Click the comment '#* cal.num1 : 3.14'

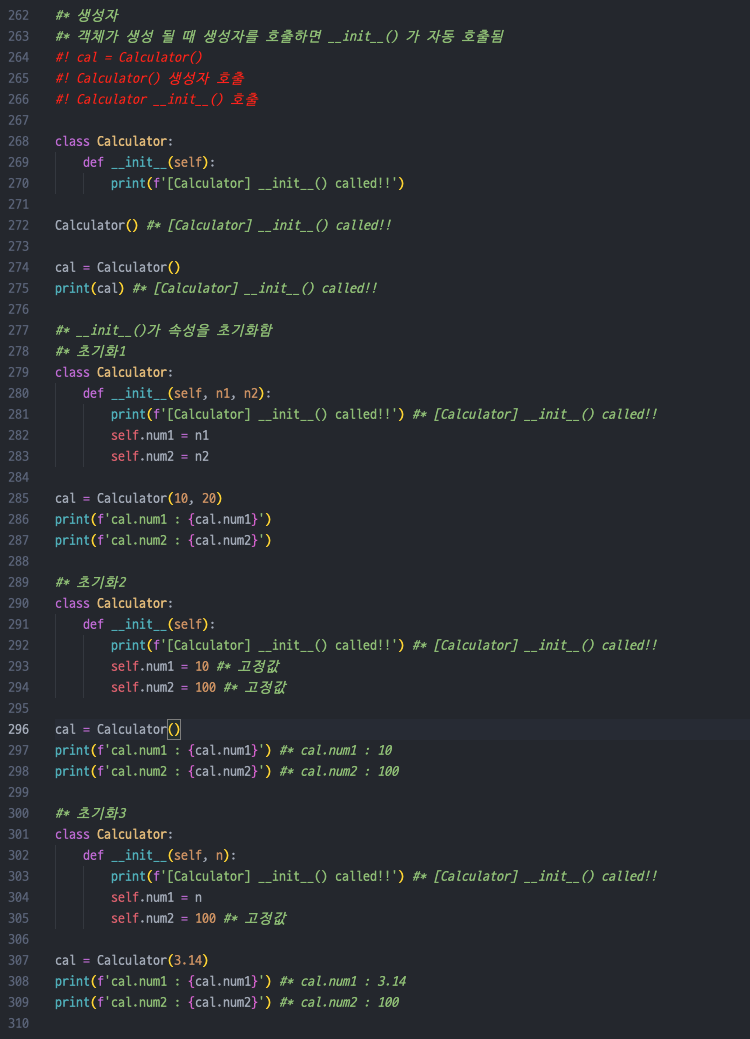tap(343, 982)
